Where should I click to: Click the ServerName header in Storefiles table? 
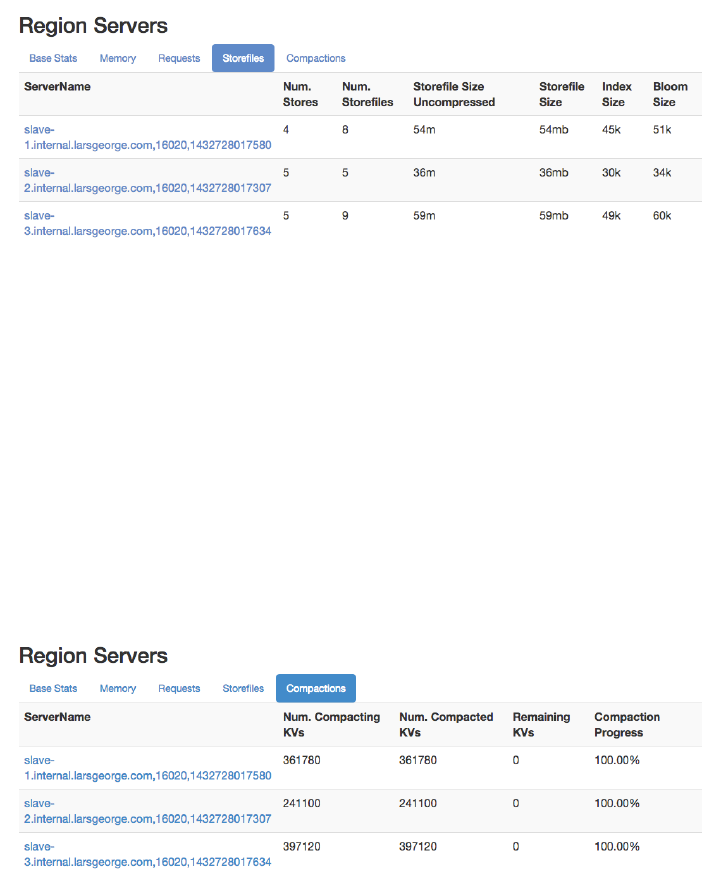tap(57, 86)
